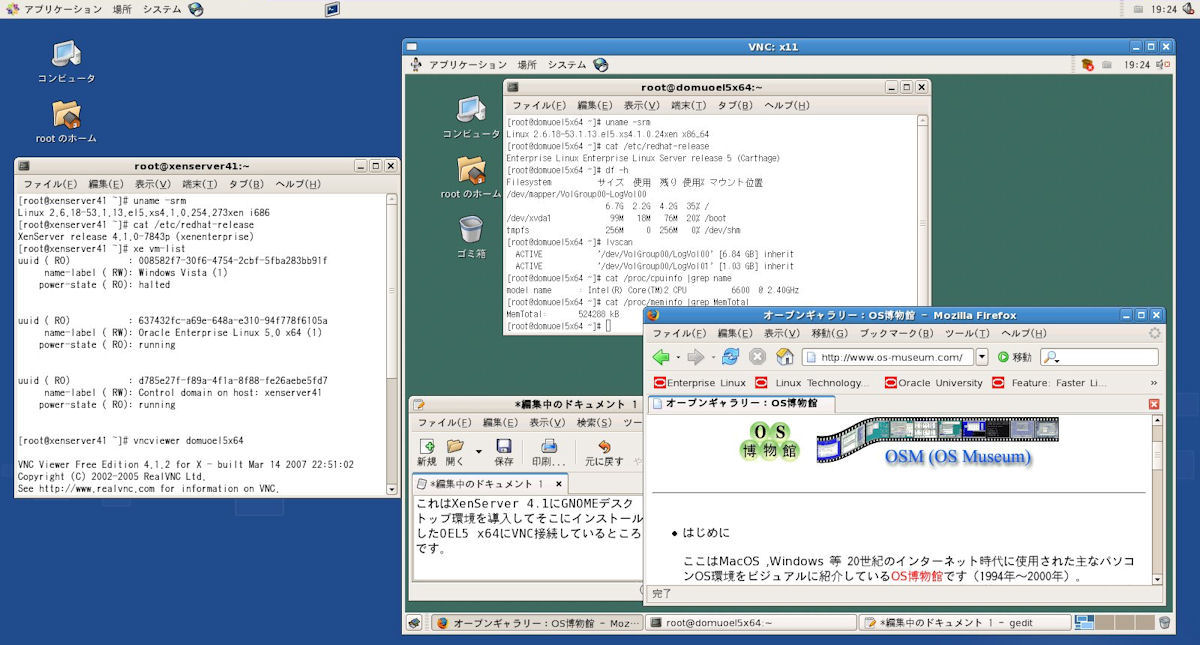Close the Firefox tab with red X button
1200x645 pixels.
(1154, 404)
